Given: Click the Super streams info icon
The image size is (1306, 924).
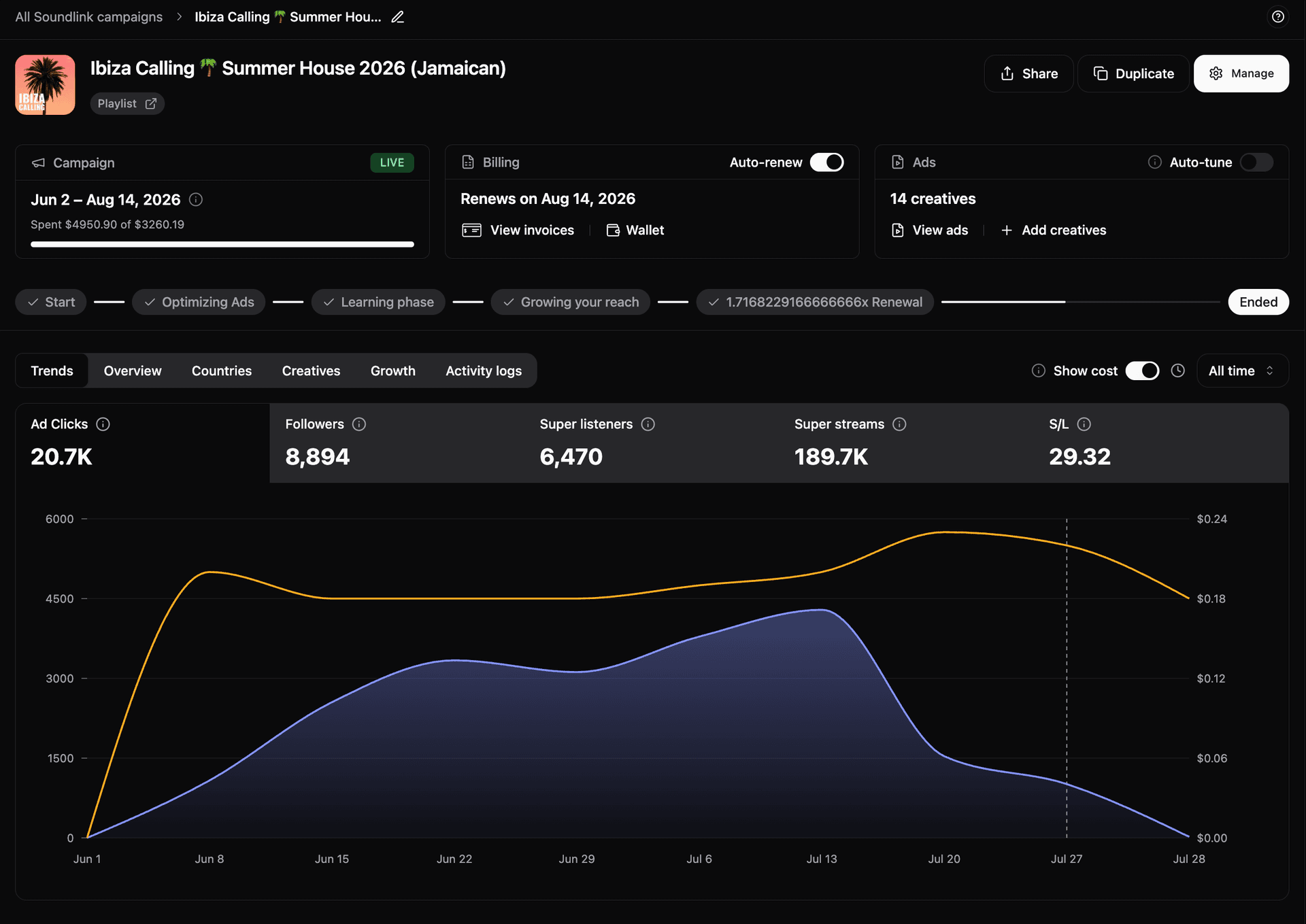Looking at the screenshot, I should 899,424.
